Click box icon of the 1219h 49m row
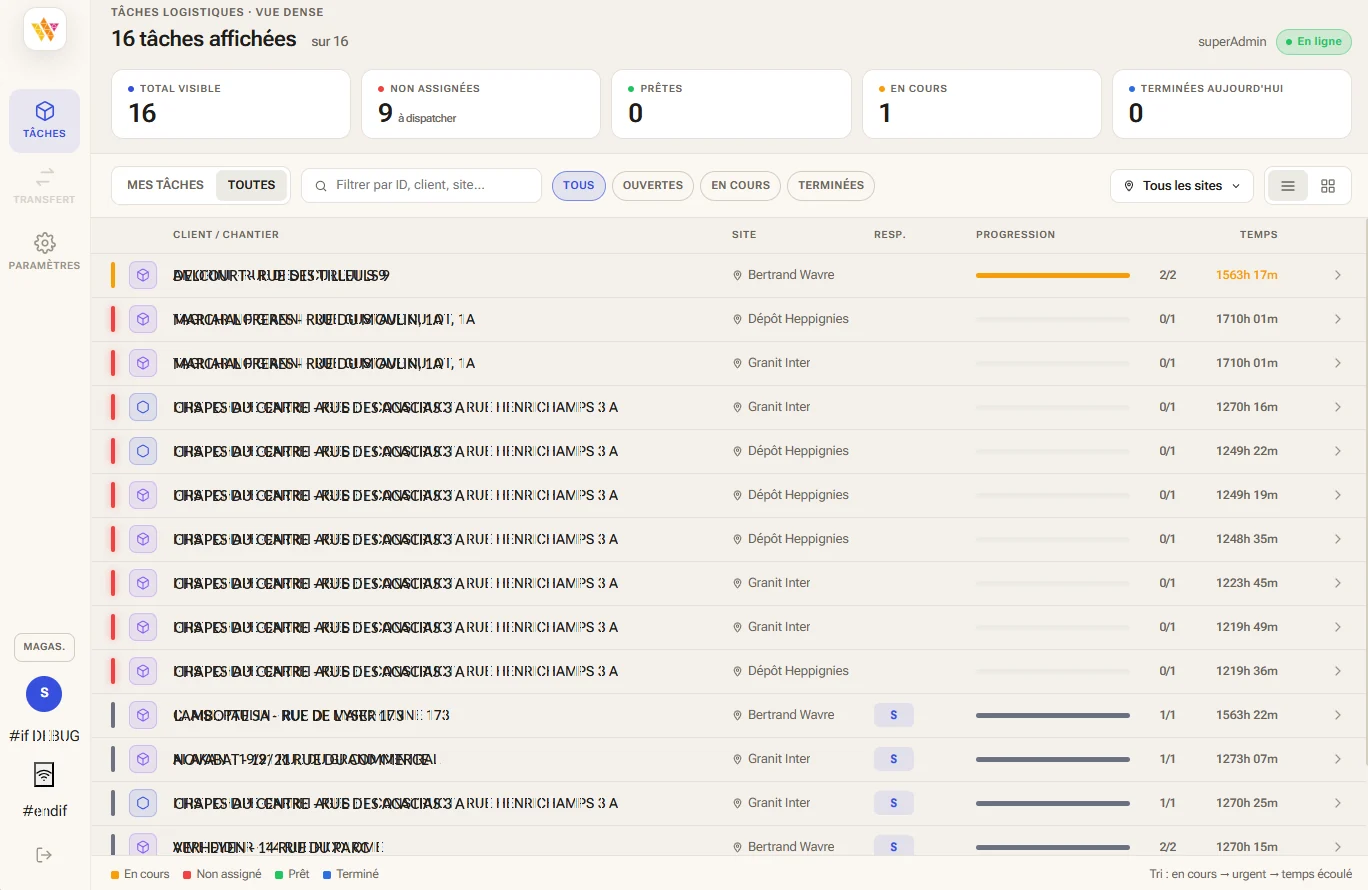The image size is (1368, 890). pyautogui.click(x=143, y=627)
